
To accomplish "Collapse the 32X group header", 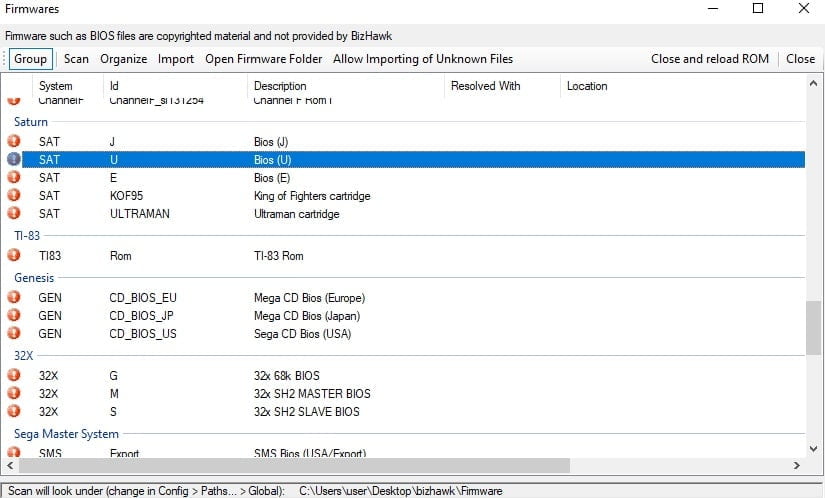I will pyautogui.click(x=24, y=355).
